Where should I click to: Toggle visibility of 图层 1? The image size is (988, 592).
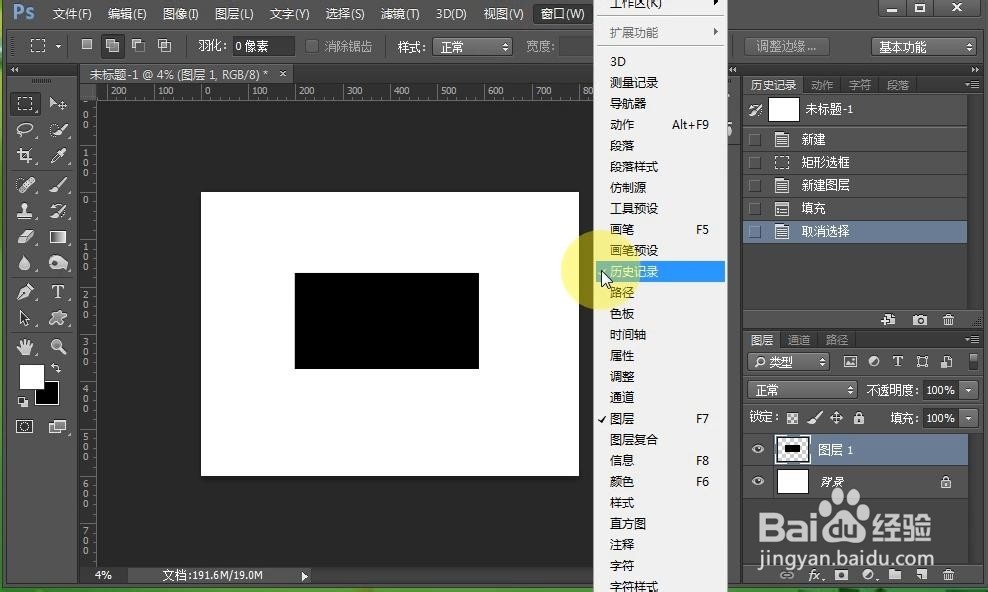758,449
